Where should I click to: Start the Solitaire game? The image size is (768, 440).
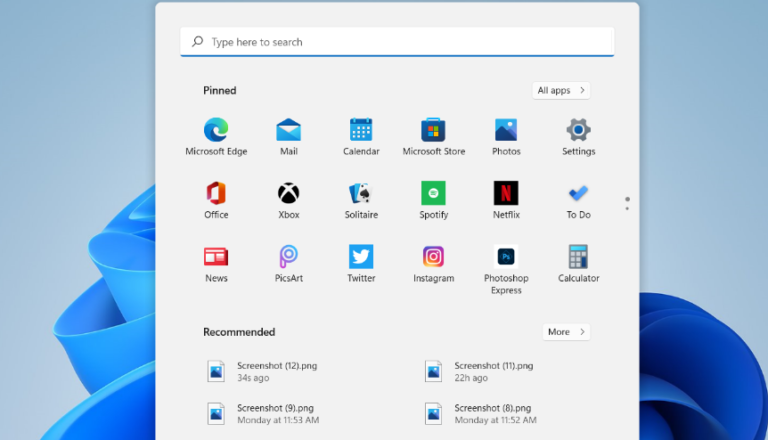361,199
